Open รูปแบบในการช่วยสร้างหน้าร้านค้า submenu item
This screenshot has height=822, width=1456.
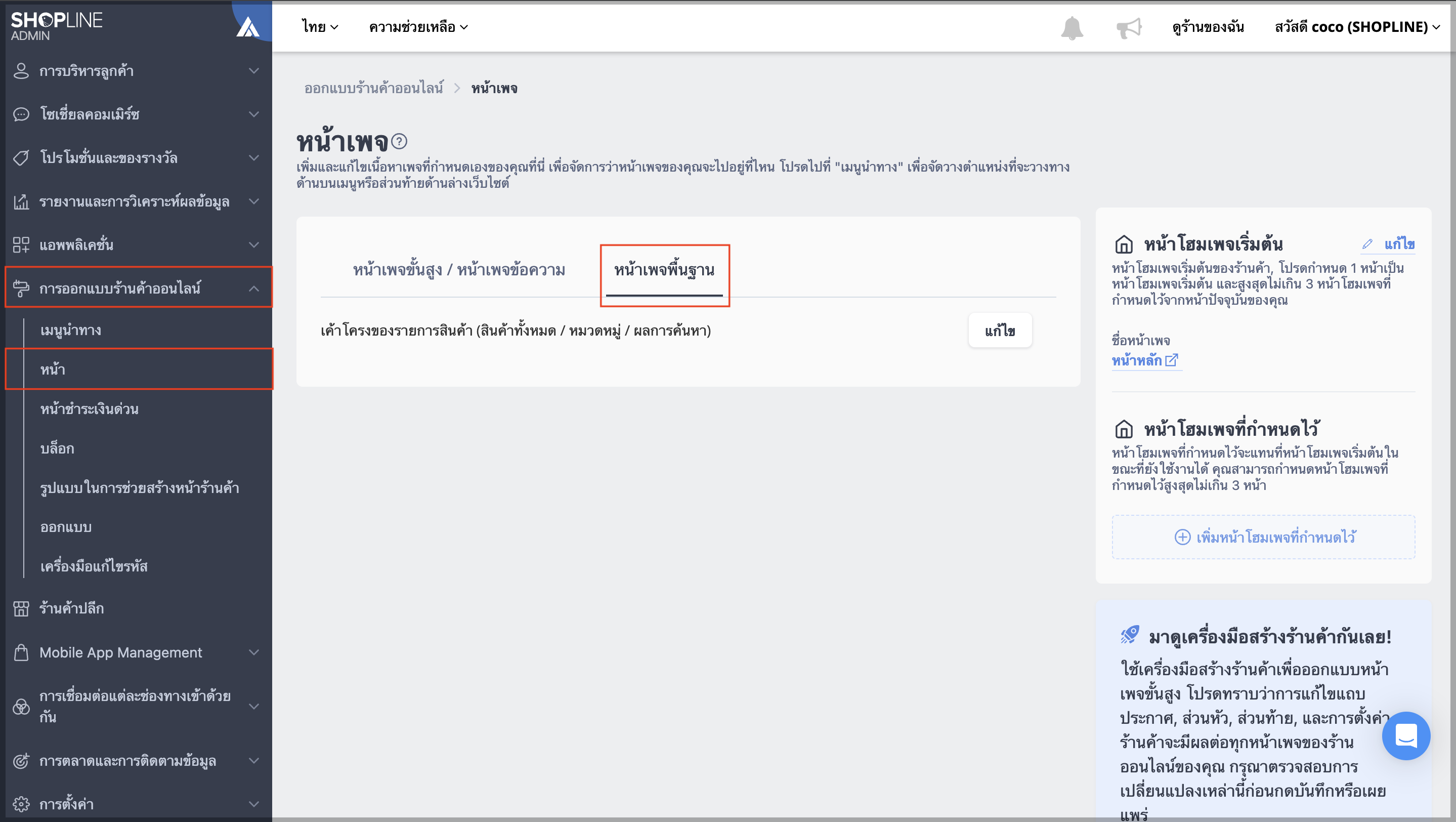tap(139, 487)
